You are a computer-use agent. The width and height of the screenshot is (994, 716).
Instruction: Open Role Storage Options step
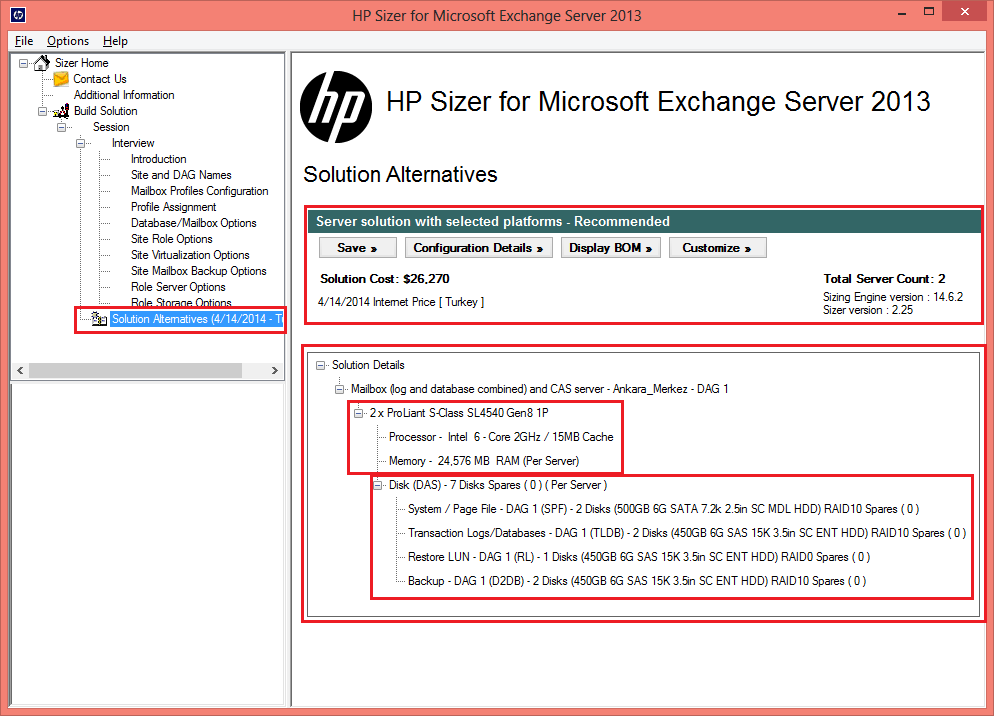click(x=181, y=303)
